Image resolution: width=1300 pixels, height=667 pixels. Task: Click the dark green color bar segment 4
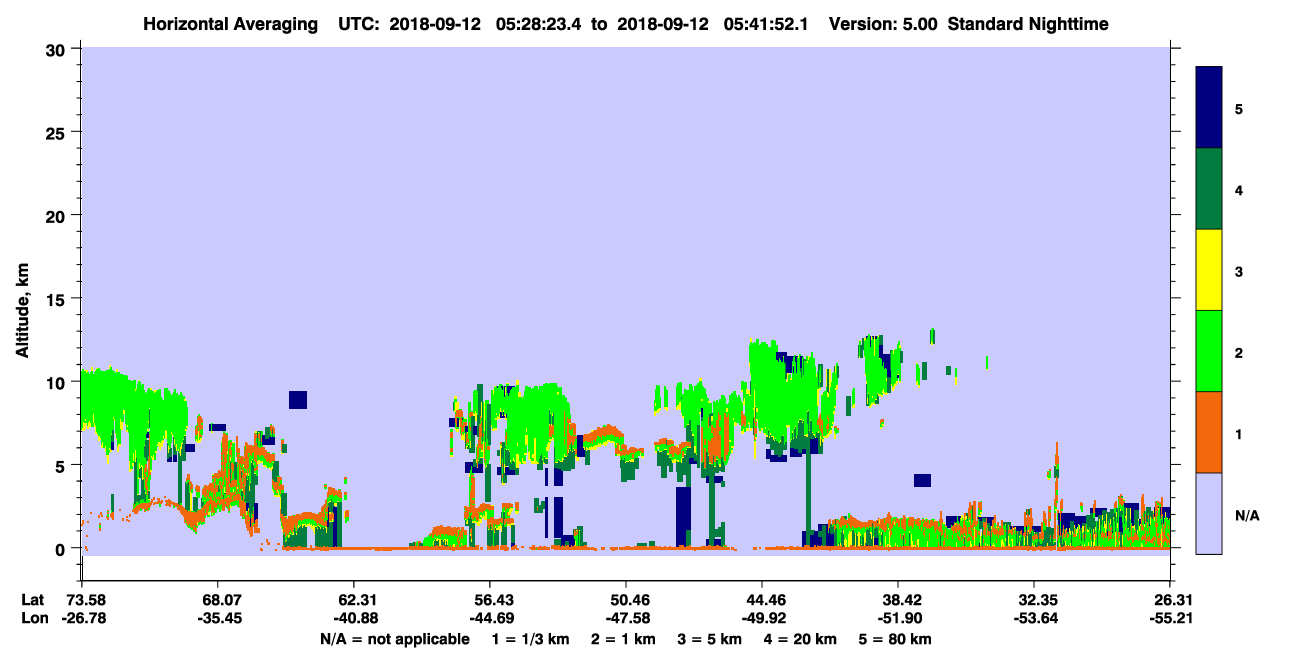coord(1209,189)
